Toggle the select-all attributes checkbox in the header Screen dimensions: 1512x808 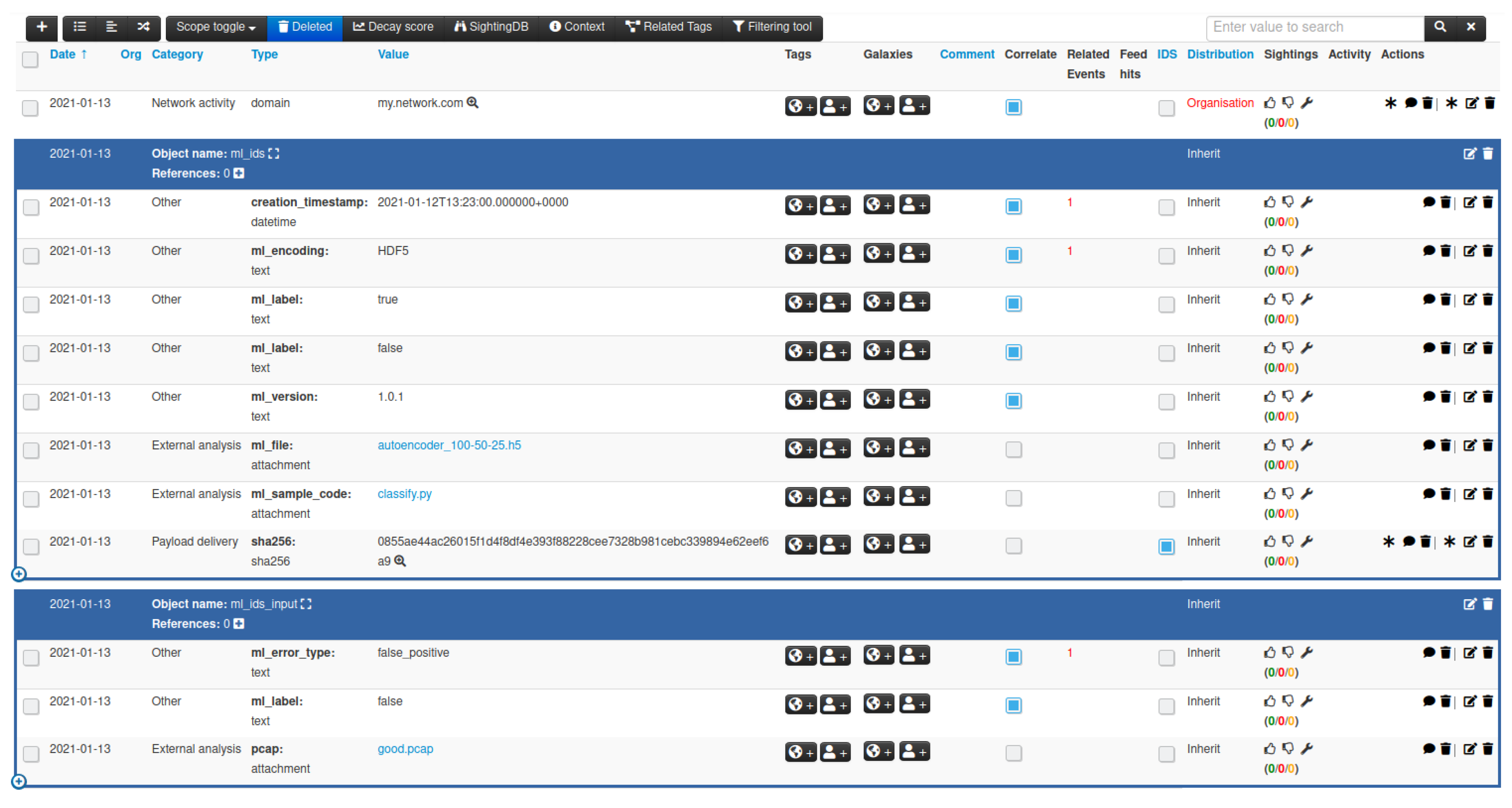tap(30, 59)
